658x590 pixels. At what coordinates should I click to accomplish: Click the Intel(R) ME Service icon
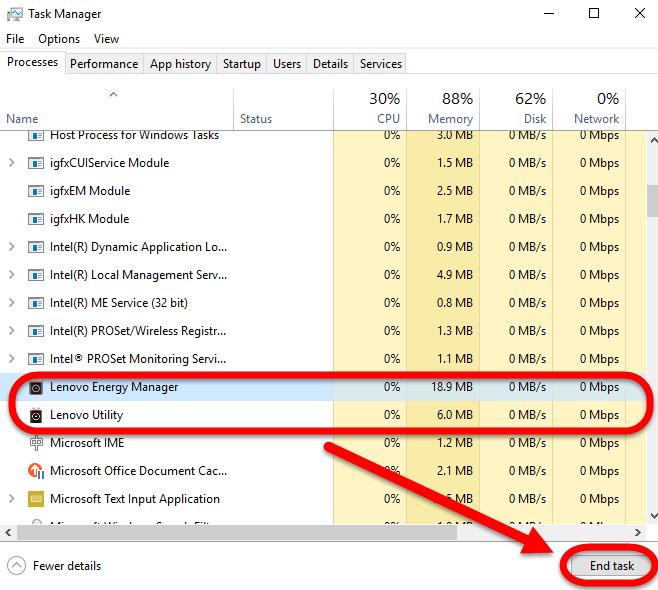coord(36,303)
